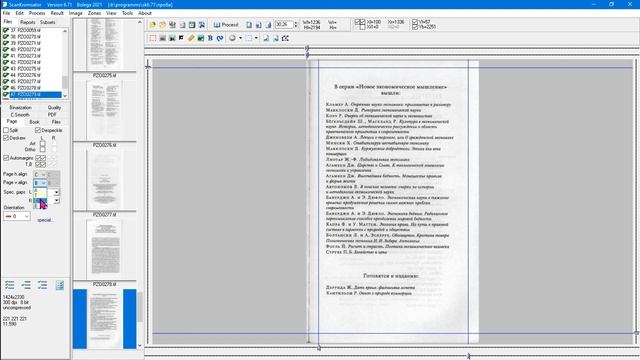Switch to the Subsets tab
Viewport: 640px width, 360px height.
[48, 22]
